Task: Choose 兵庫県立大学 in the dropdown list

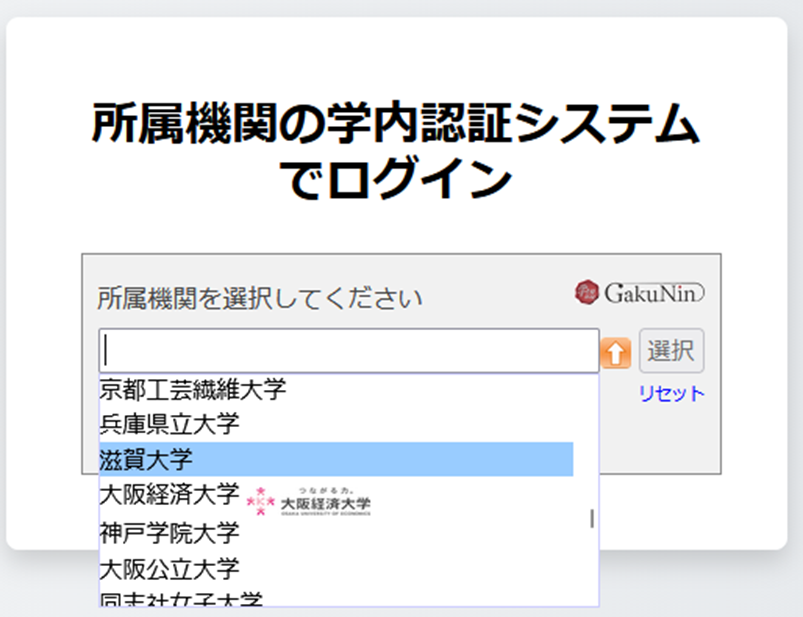Action: (x=169, y=424)
